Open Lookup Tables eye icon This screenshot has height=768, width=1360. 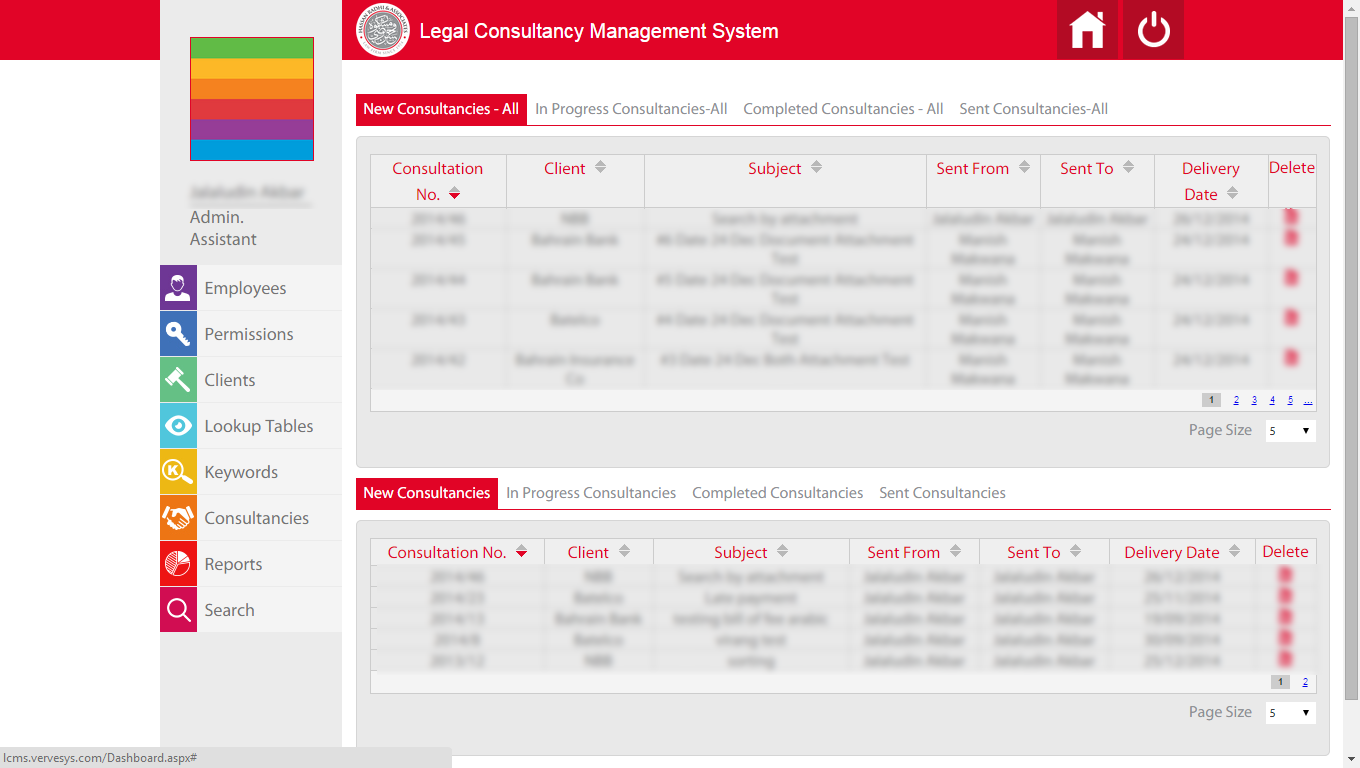coord(179,426)
